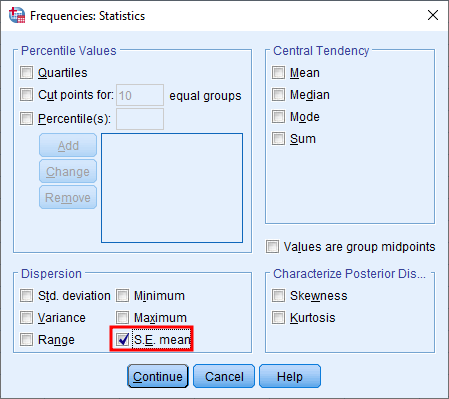449x399 pixels.
Task: Enable Std. deviation checkbox
Action: tap(27, 295)
